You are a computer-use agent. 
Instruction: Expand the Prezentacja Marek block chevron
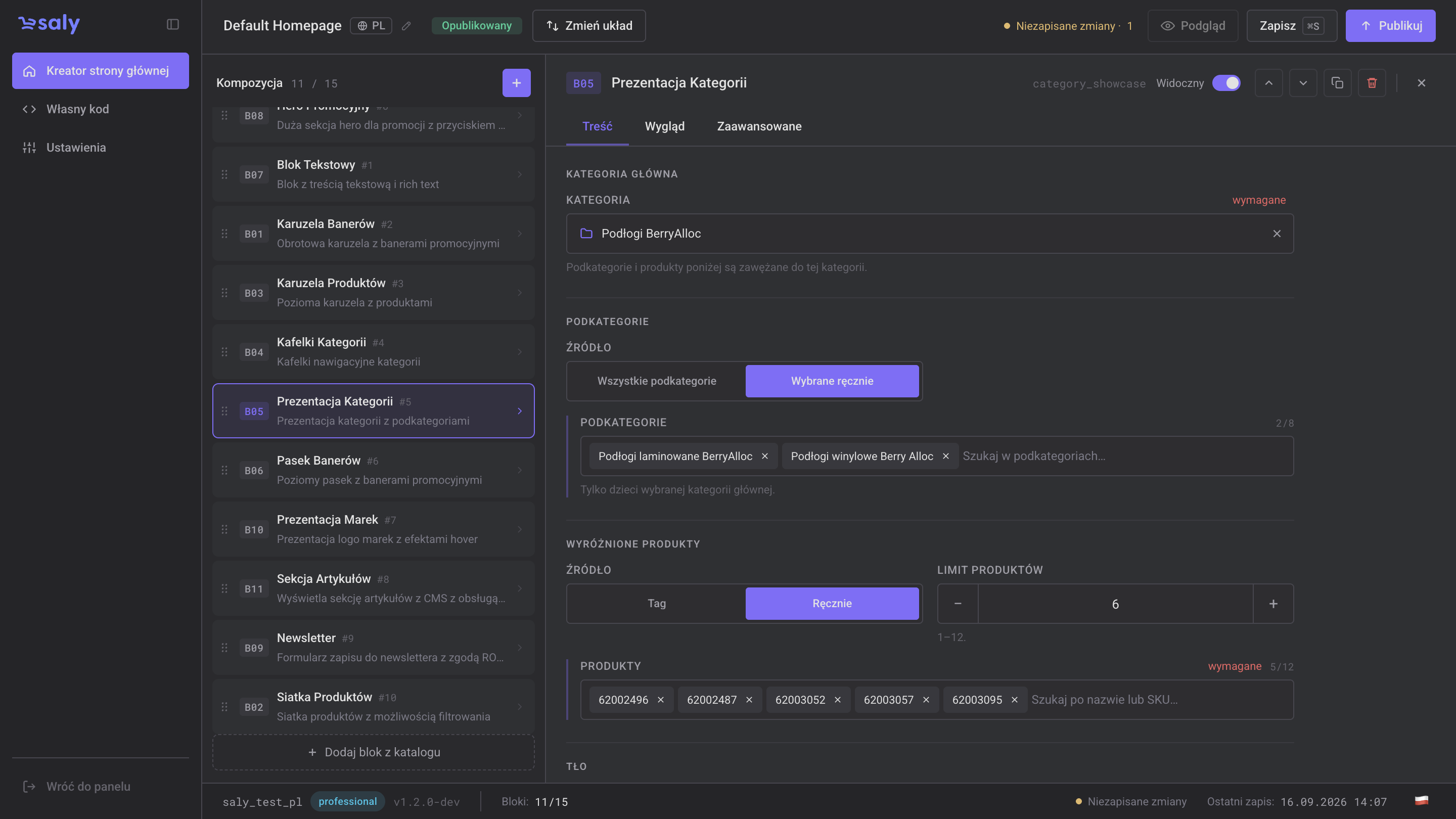pyautogui.click(x=519, y=530)
